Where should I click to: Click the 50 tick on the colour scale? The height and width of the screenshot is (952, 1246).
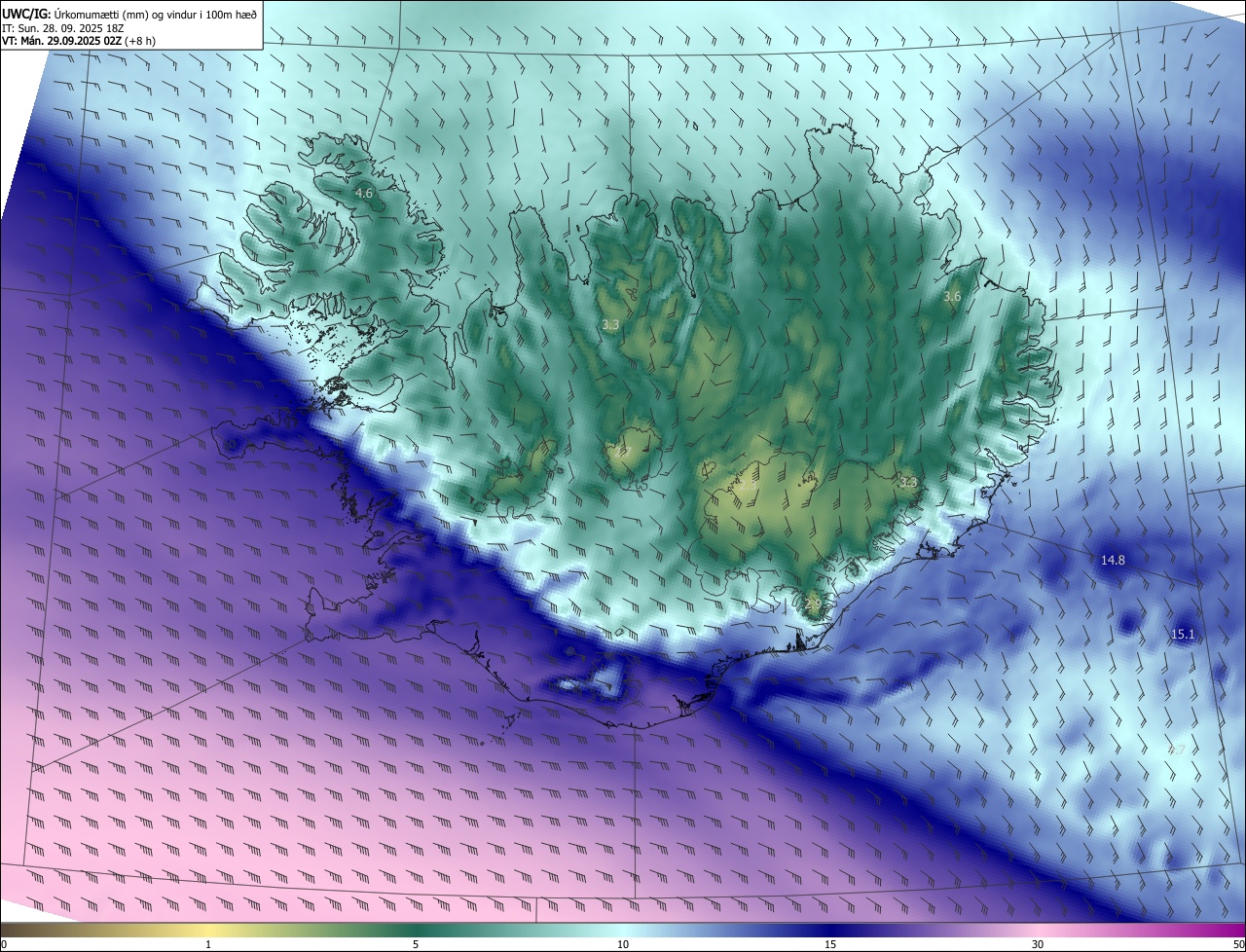(x=1238, y=944)
